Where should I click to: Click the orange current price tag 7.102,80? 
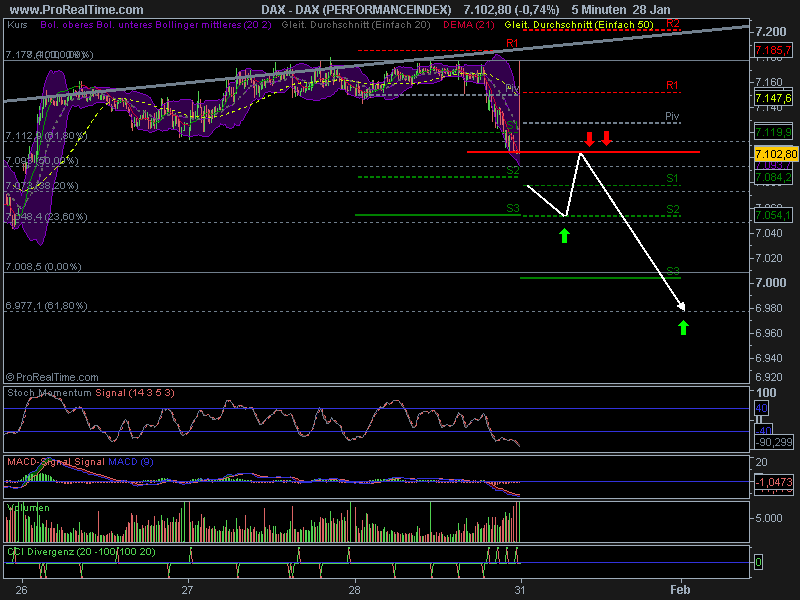point(773,153)
